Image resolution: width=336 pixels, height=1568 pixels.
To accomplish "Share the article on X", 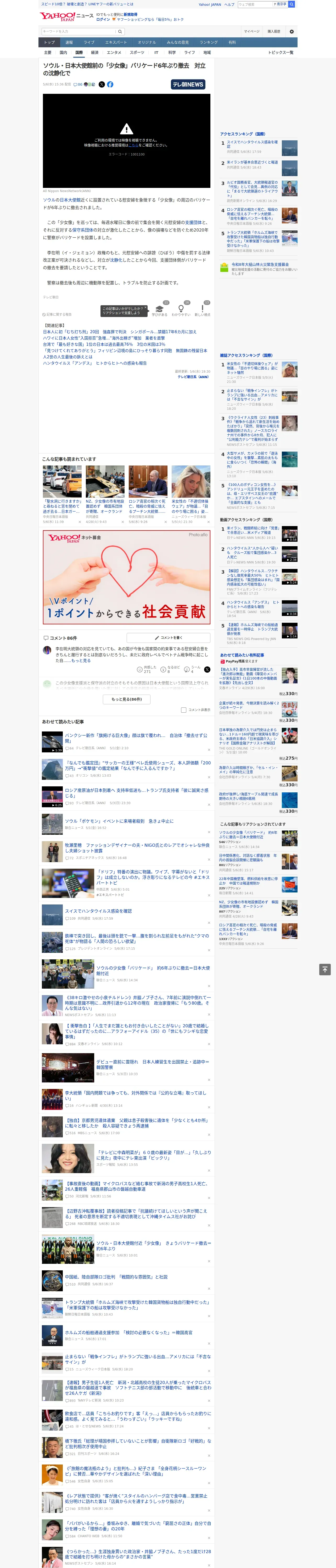I will pyautogui.click(x=102, y=85).
